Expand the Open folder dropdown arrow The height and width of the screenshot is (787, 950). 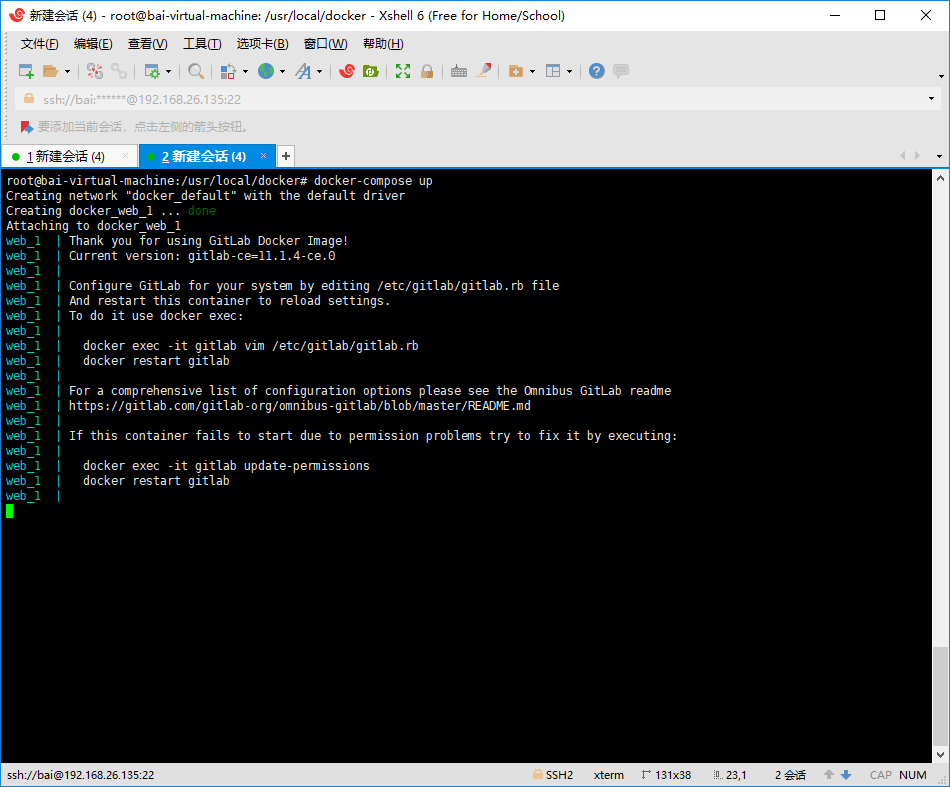(x=67, y=71)
